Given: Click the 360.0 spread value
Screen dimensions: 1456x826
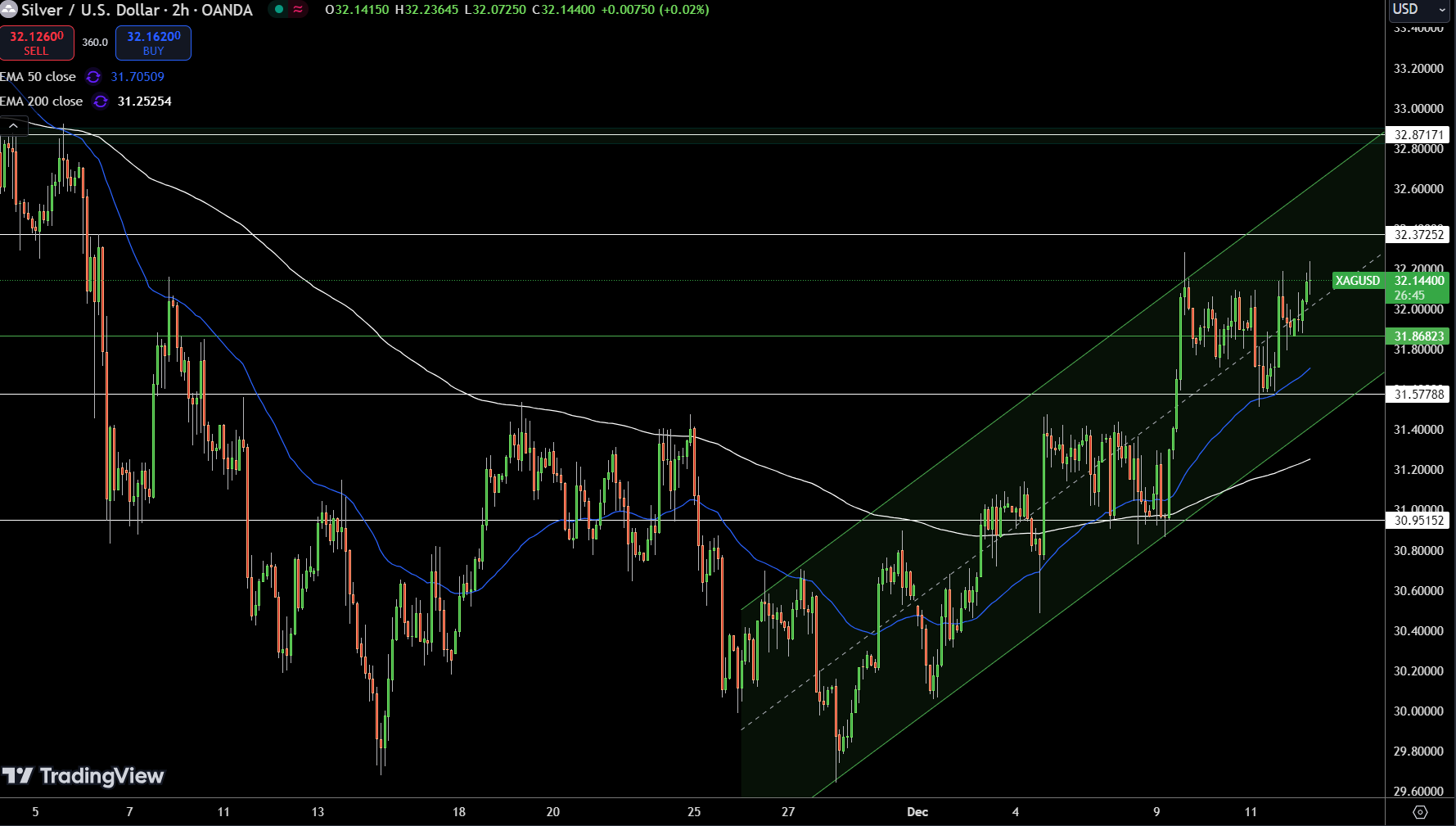Looking at the screenshot, I should click(95, 43).
